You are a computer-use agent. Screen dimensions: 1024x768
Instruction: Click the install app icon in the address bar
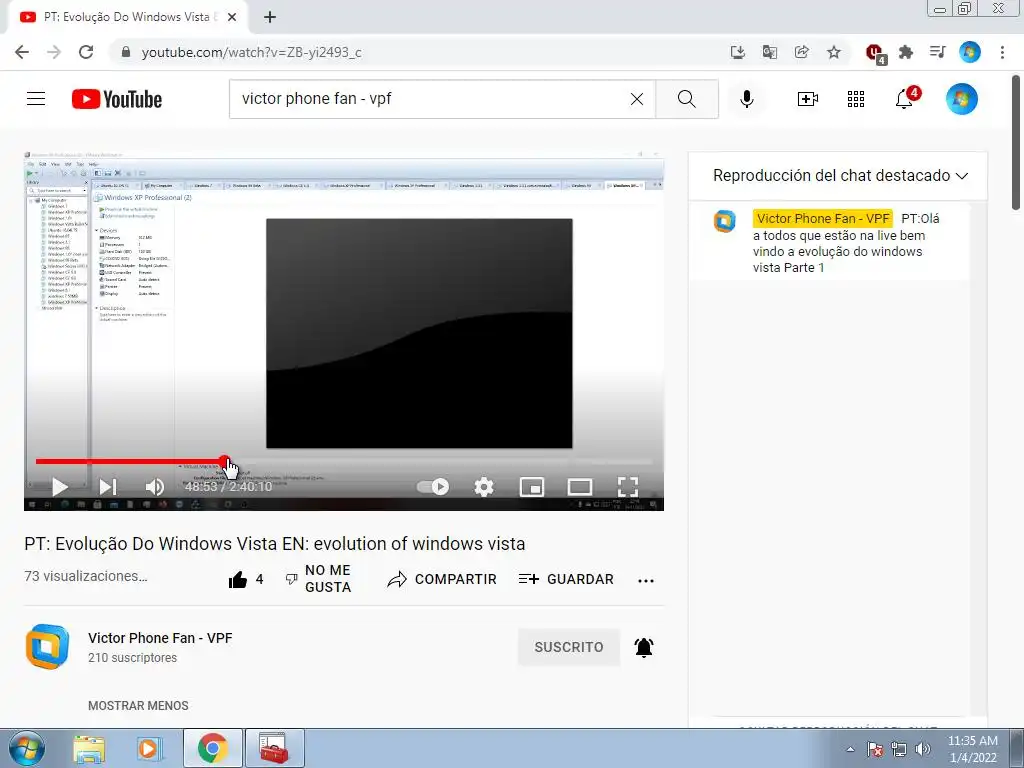pyautogui.click(x=737, y=52)
